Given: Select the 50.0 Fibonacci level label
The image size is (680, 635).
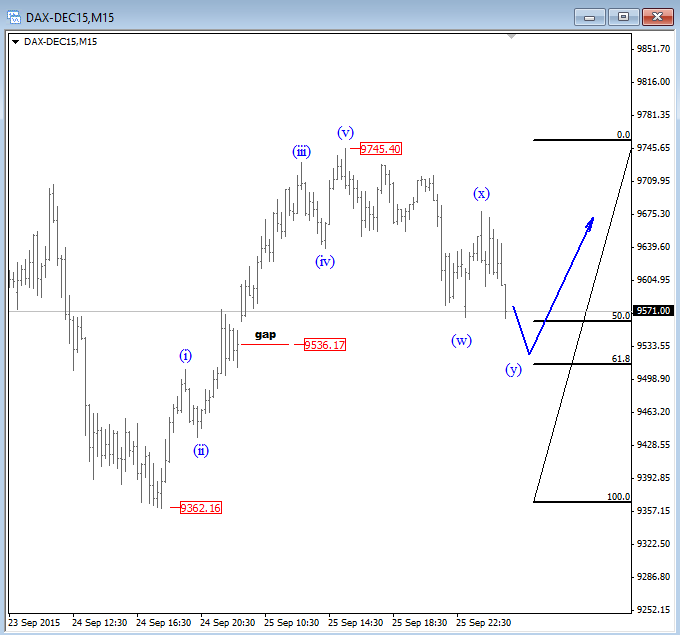Looking at the screenshot, I should (620, 315).
